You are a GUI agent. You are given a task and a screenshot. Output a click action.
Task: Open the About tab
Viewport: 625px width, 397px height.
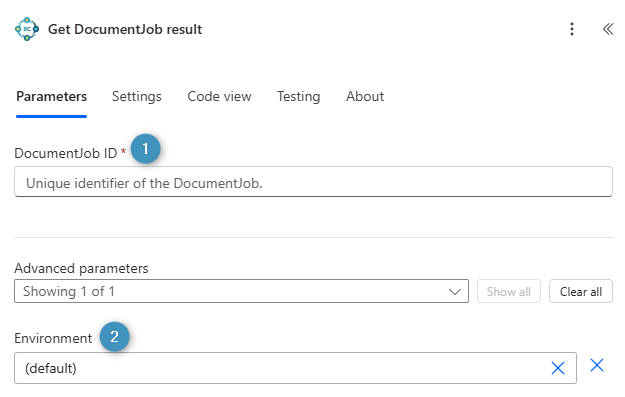click(365, 96)
